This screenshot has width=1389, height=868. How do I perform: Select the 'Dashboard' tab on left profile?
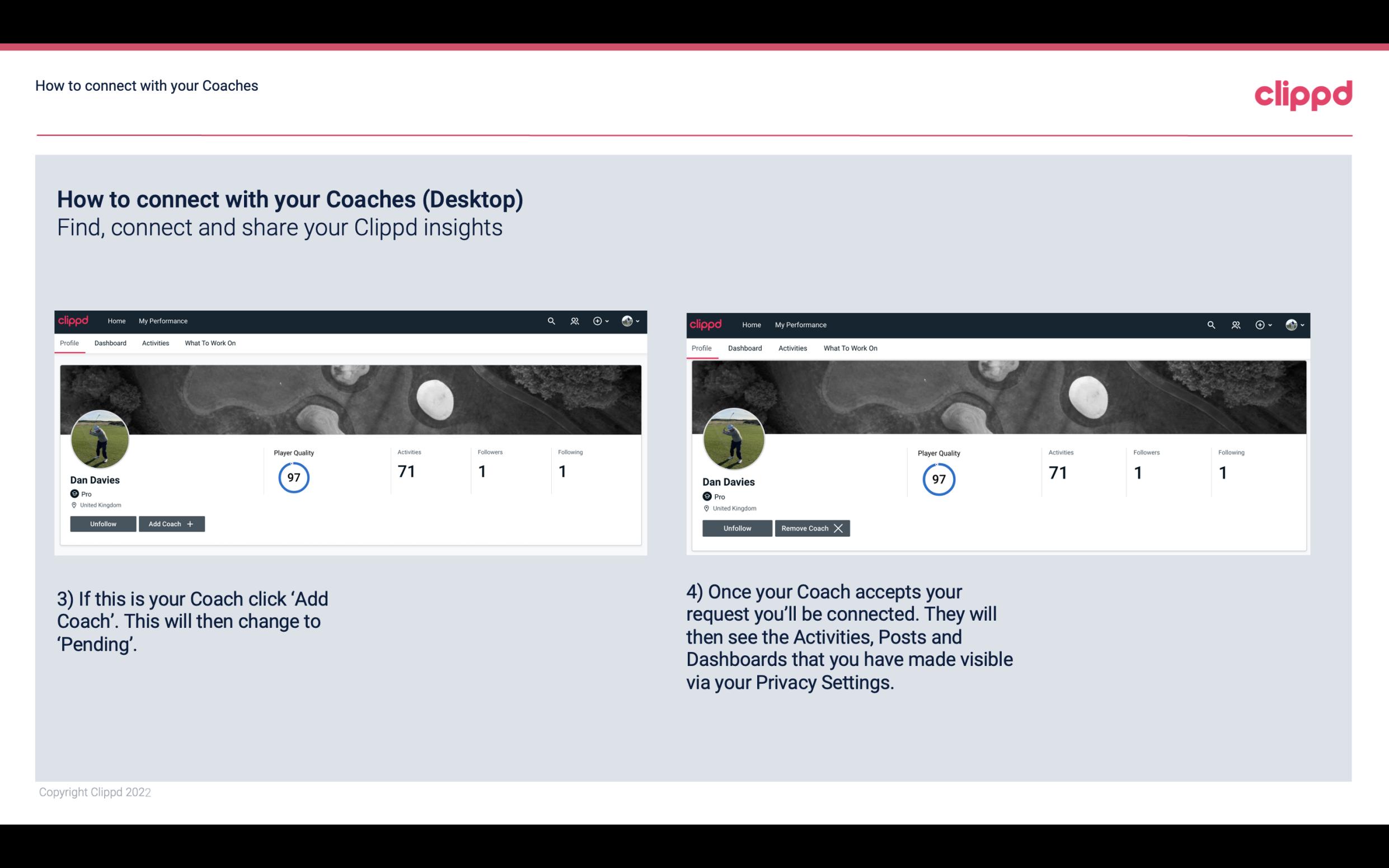(110, 343)
